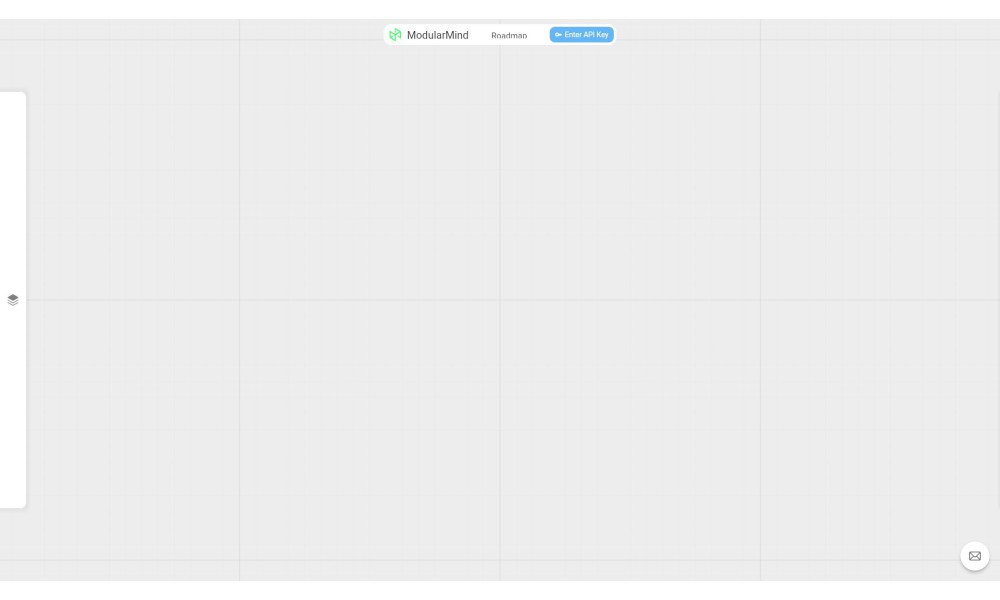Open the Roadmap link
This screenshot has width=1000, height=600.
pos(509,36)
